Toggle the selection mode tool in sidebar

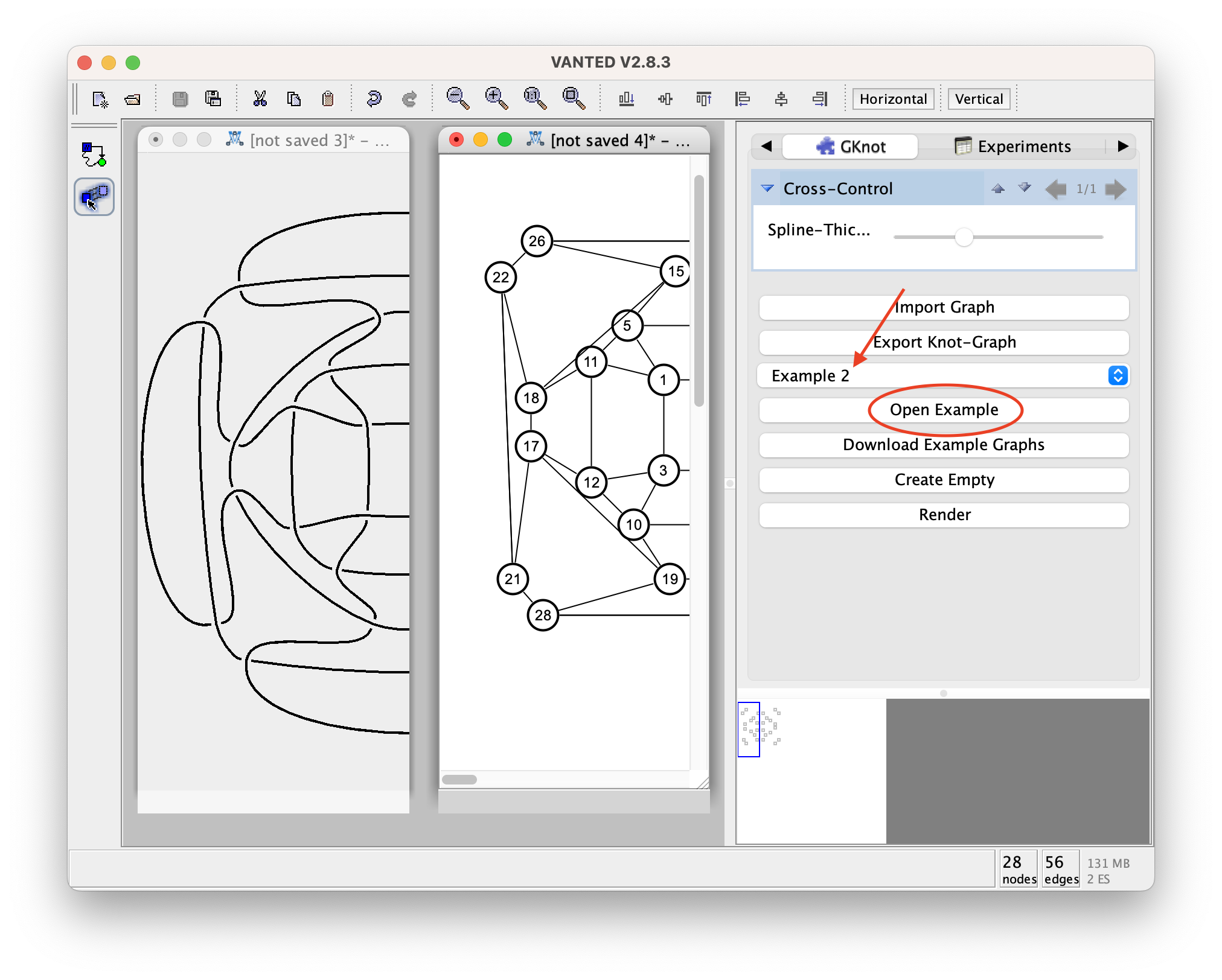click(94, 197)
